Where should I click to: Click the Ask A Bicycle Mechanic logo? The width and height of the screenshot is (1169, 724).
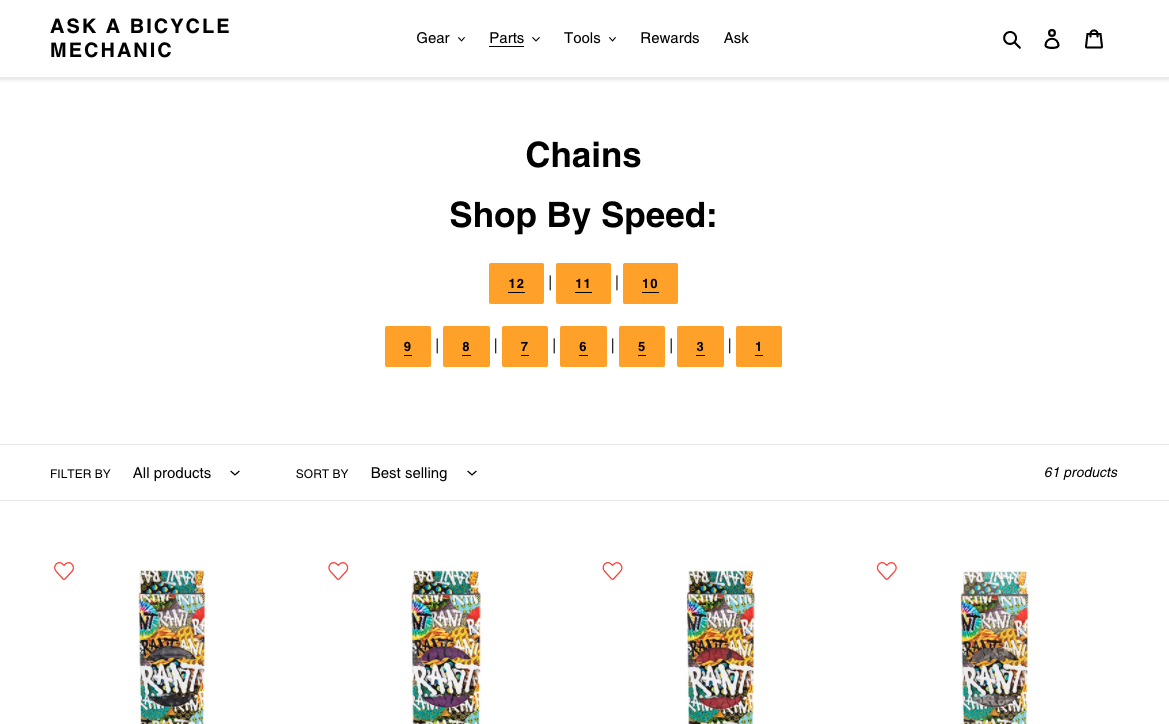click(x=140, y=38)
